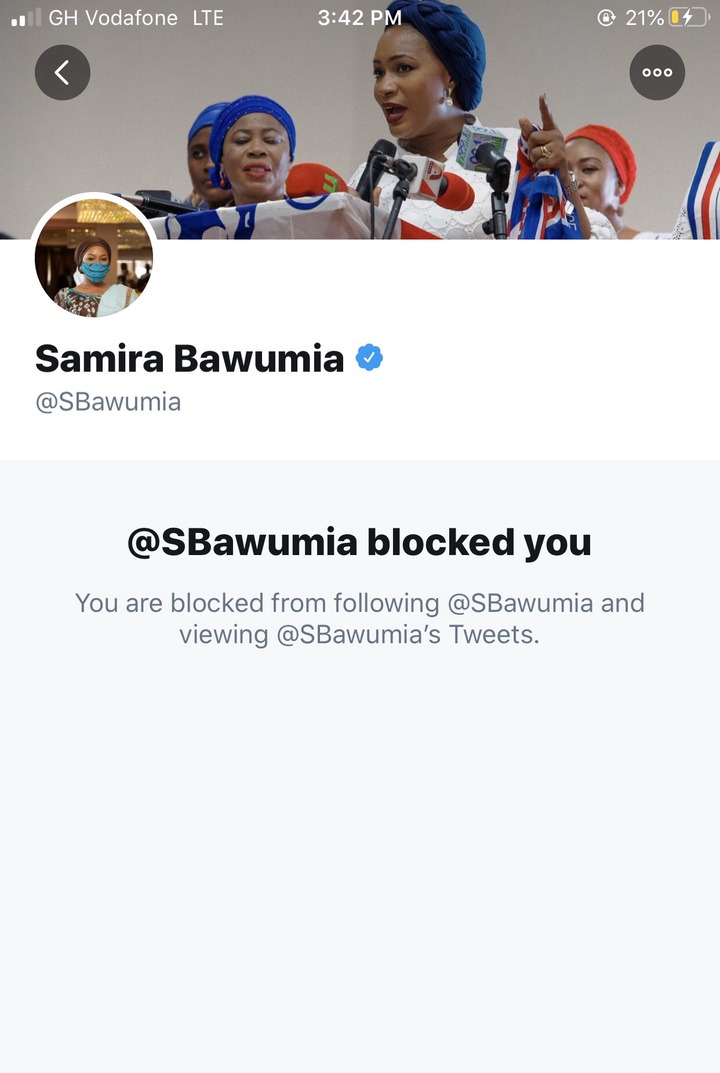Screen dimensions: 720x1073
Task: Tap the 21% battery percentage
Action: point(645,18)
